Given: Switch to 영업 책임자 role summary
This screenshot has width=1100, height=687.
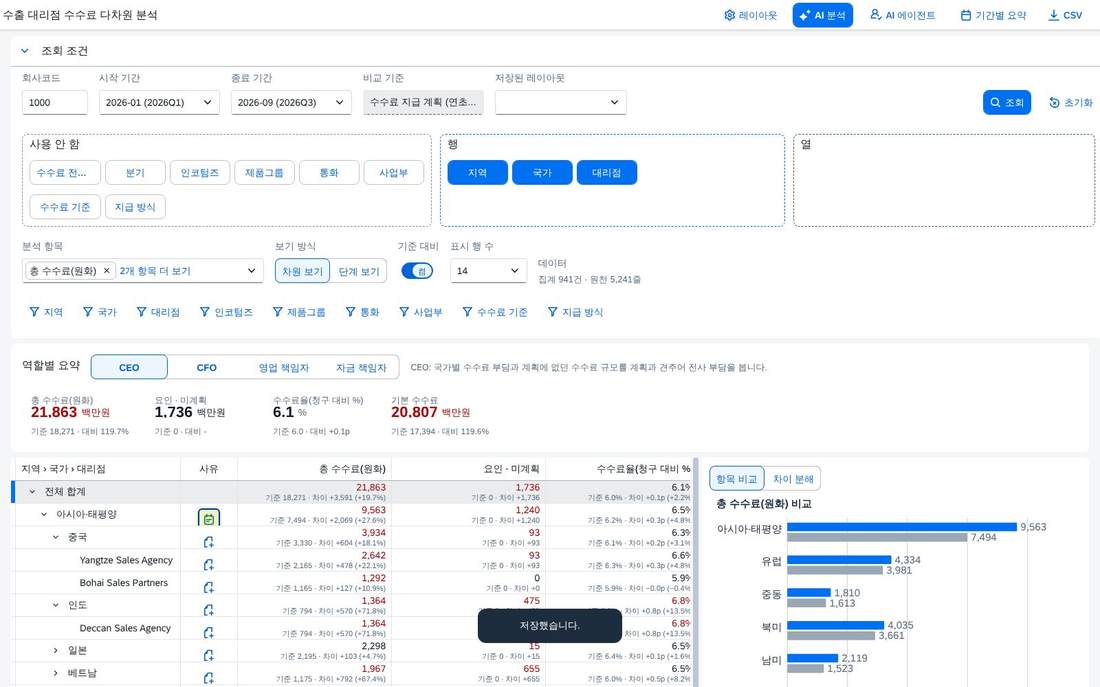Looking at the screenshot, I should 283,367.
